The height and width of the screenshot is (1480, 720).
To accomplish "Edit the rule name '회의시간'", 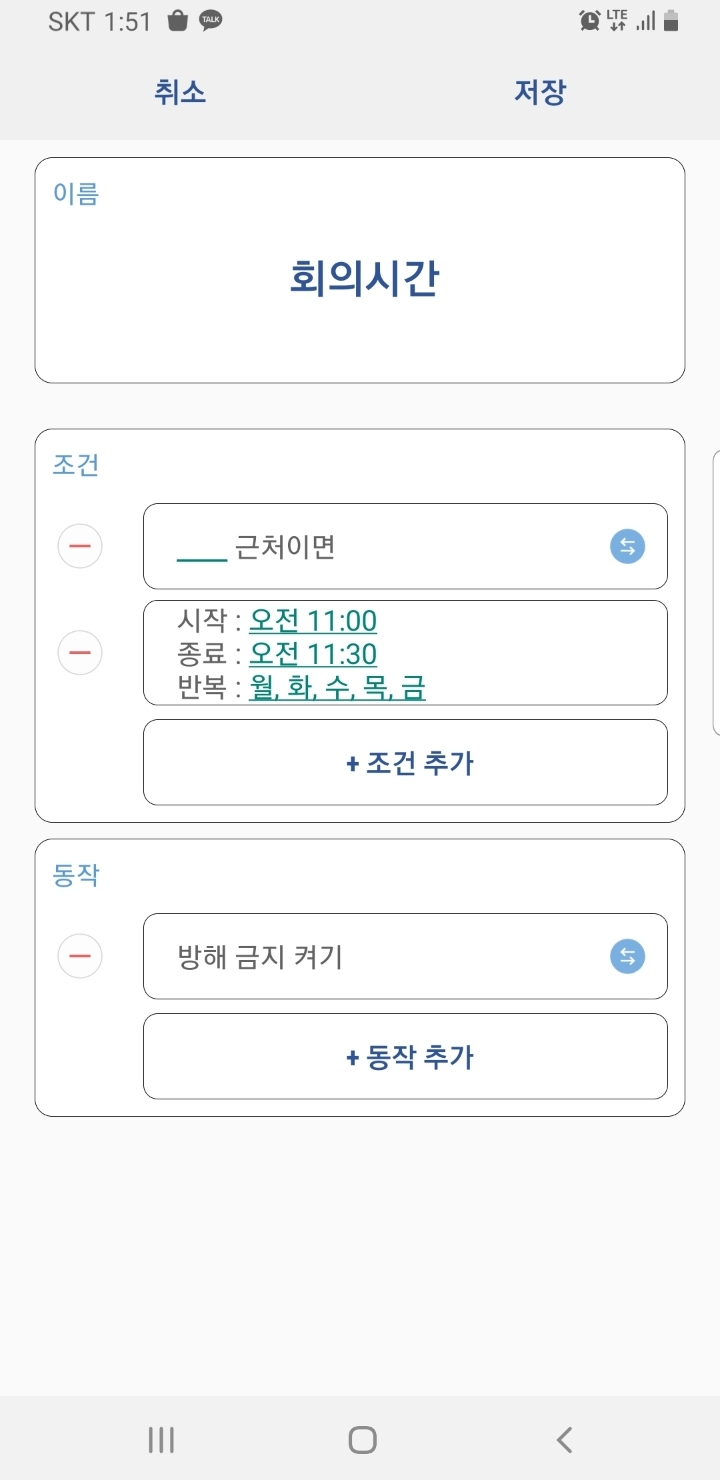I will click(x=364, y=278).
